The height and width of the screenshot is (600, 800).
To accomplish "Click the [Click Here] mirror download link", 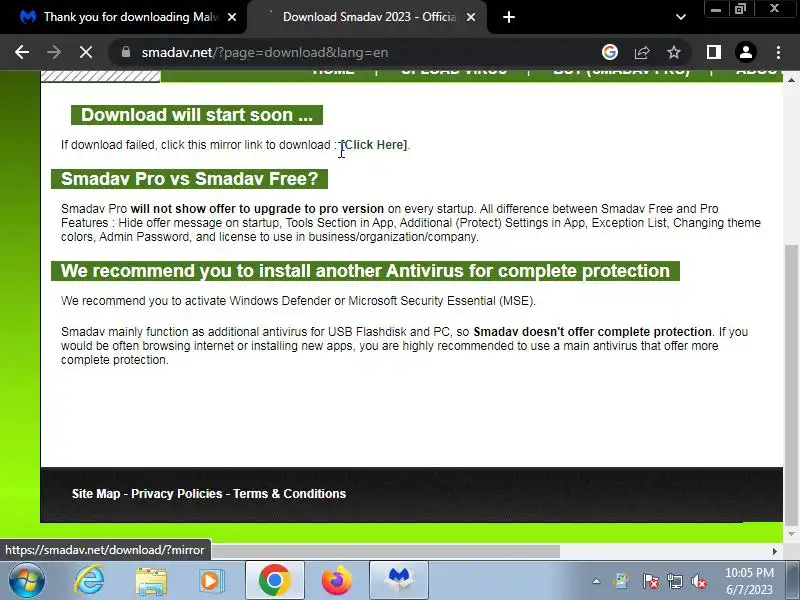I will point(375,145).
